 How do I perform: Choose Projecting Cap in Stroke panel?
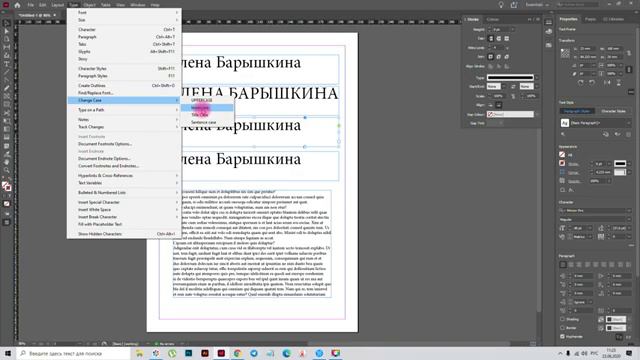click(507, 38)
